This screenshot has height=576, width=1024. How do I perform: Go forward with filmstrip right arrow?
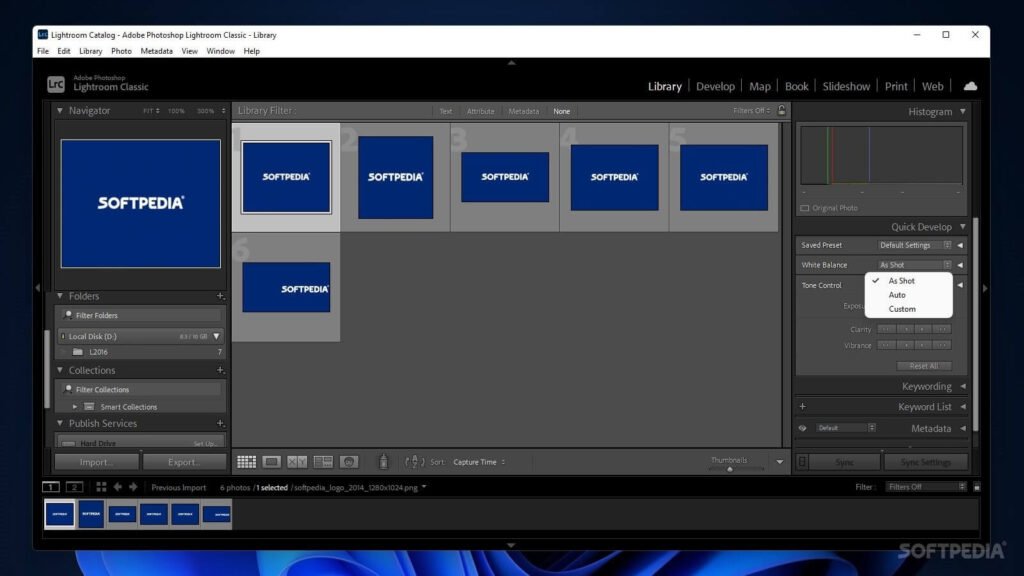click(133, 487)
